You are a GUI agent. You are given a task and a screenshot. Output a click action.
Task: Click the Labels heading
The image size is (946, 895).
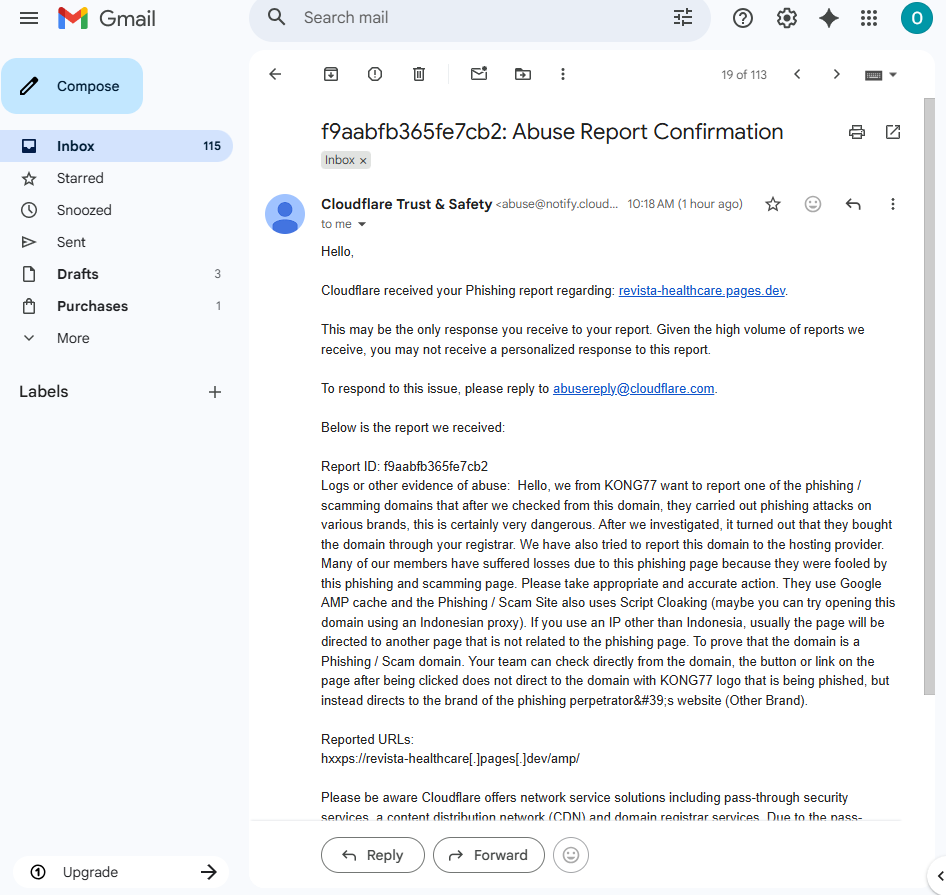[x=43, y=392]
